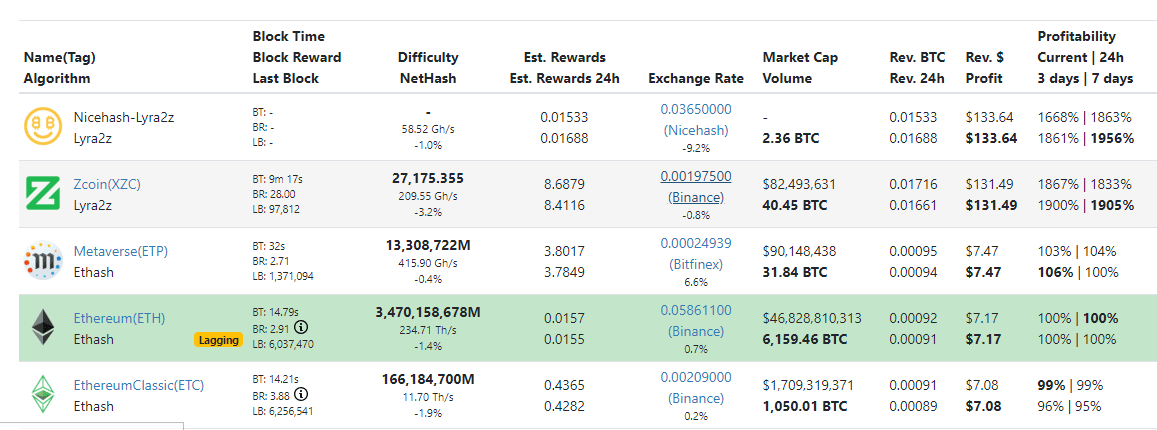Click Binance link in EthereumClassic row
Image resolution: width=1157 pixels, height=430 pixels.
[x=695, y=398]
